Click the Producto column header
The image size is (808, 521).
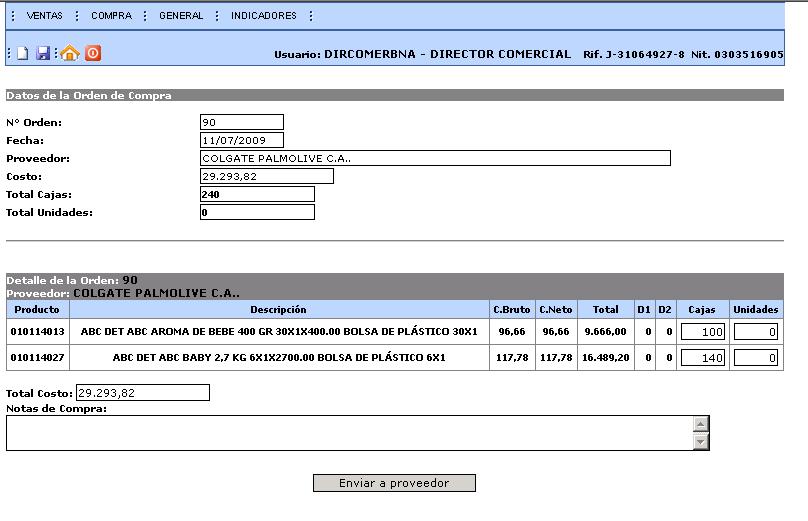click(37, 310)
